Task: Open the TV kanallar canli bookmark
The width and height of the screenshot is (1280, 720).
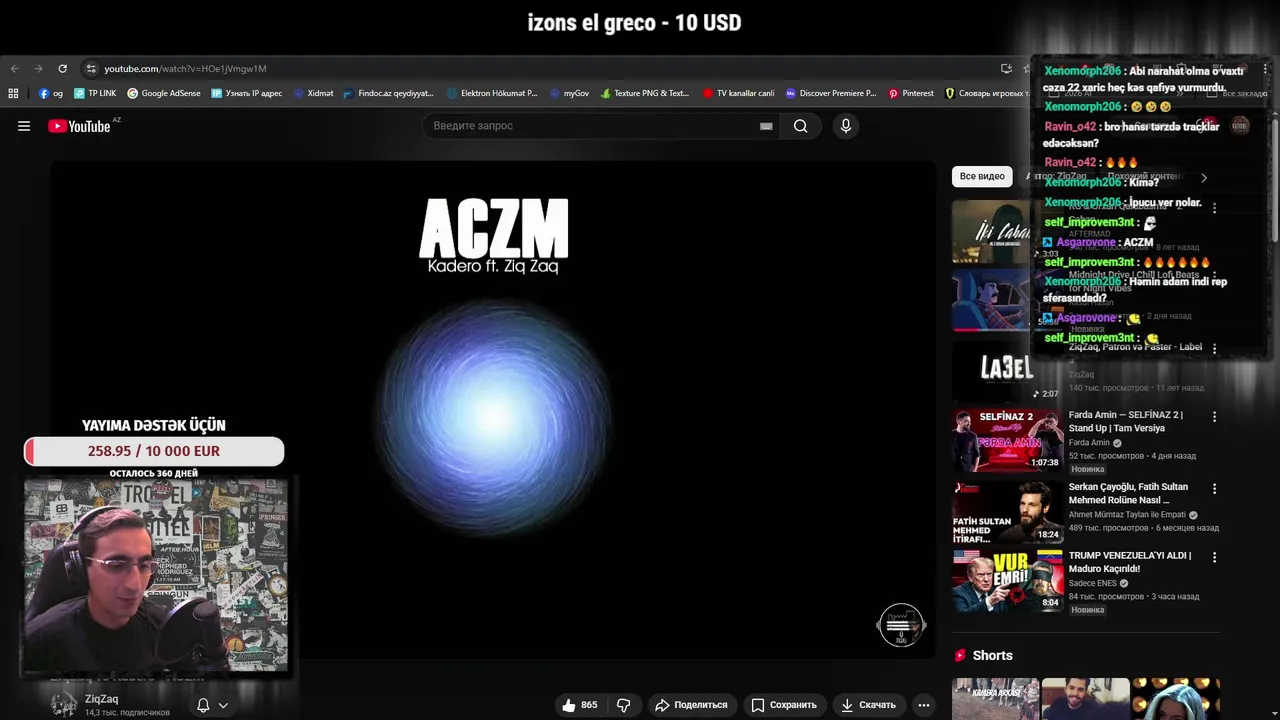Action: 739,93
